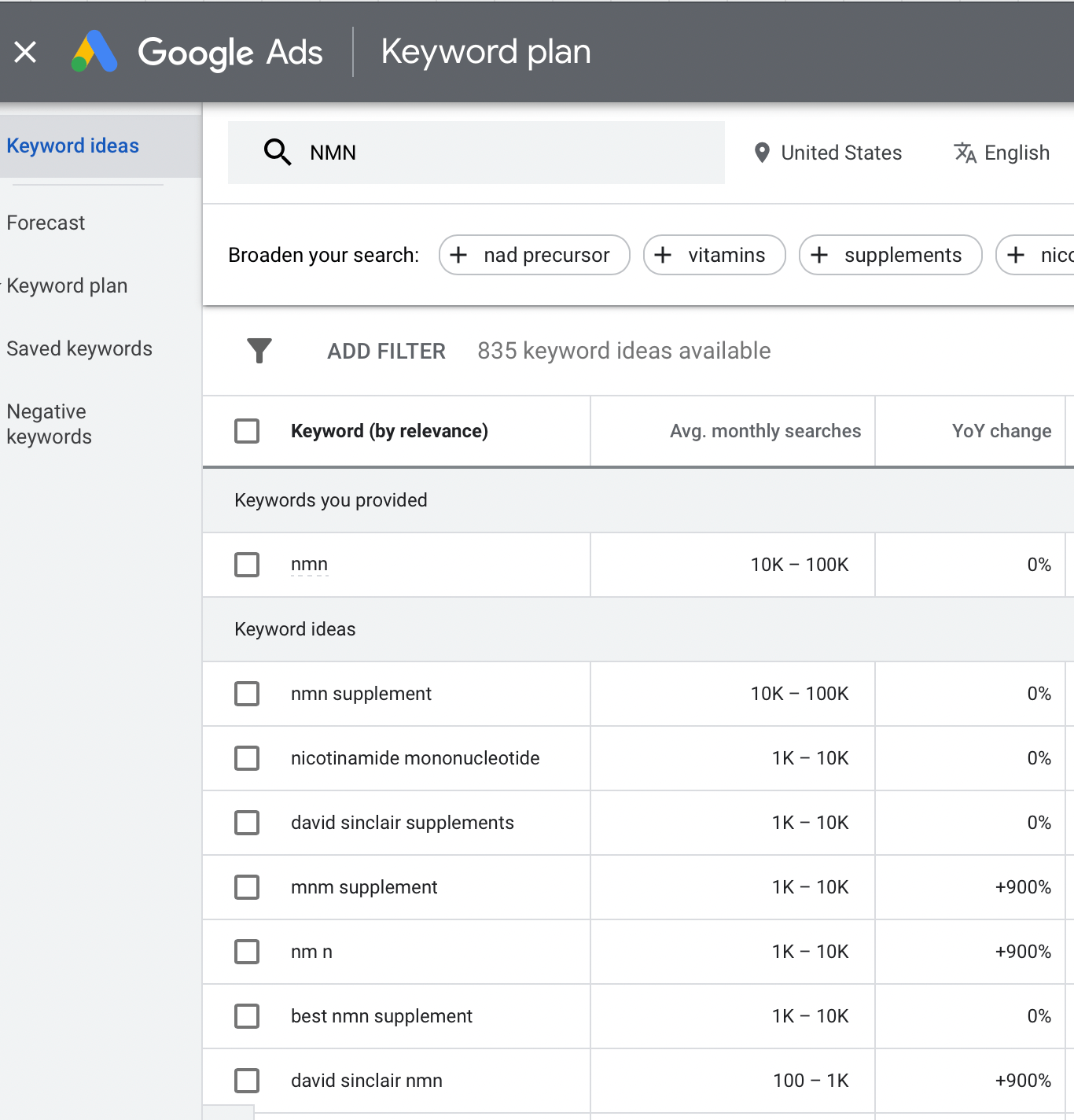This screenshot has height=1120, width=1074.
Task: Go to Keyword plan in sidebar
Action: click(x=67, y=286)
